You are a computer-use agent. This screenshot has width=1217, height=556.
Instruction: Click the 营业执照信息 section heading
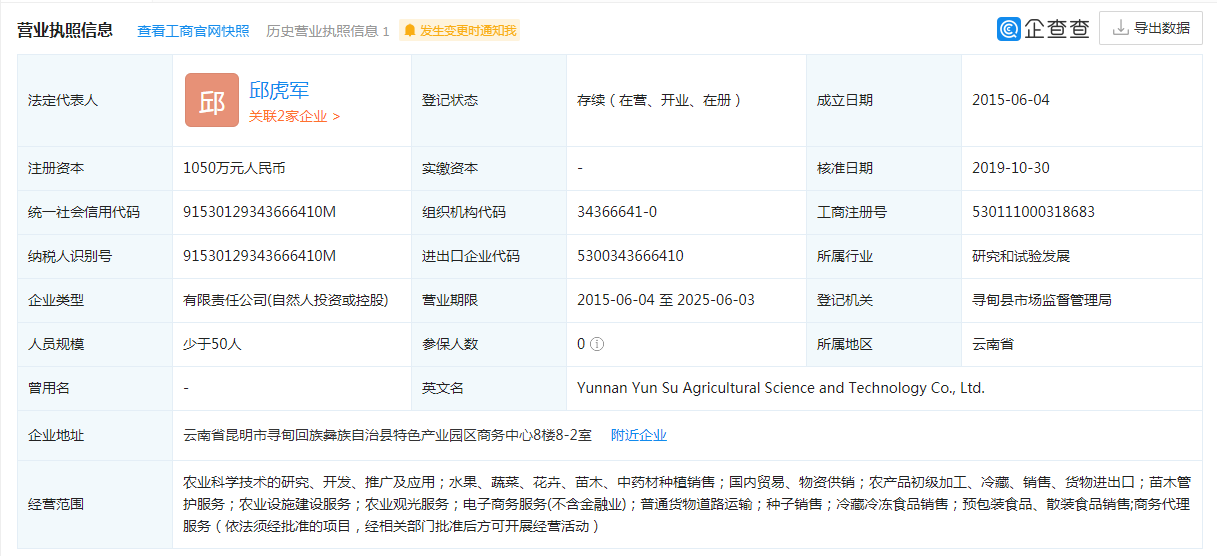pos(65,30)
